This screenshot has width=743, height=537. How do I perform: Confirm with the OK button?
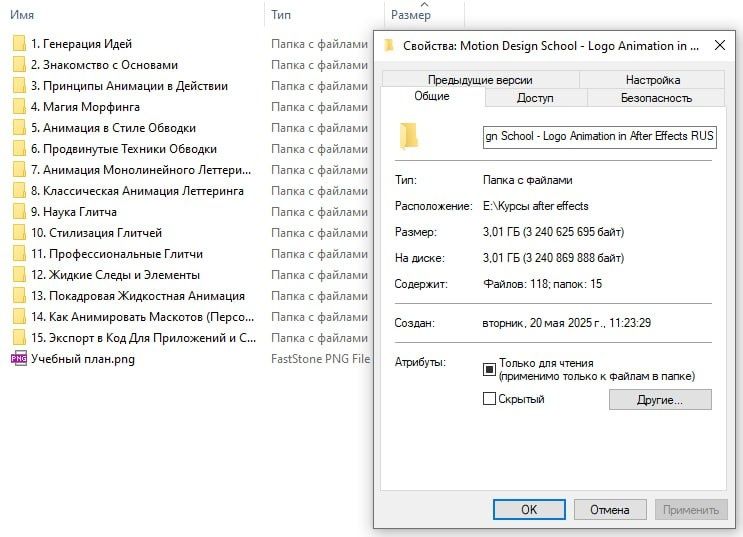529,510
